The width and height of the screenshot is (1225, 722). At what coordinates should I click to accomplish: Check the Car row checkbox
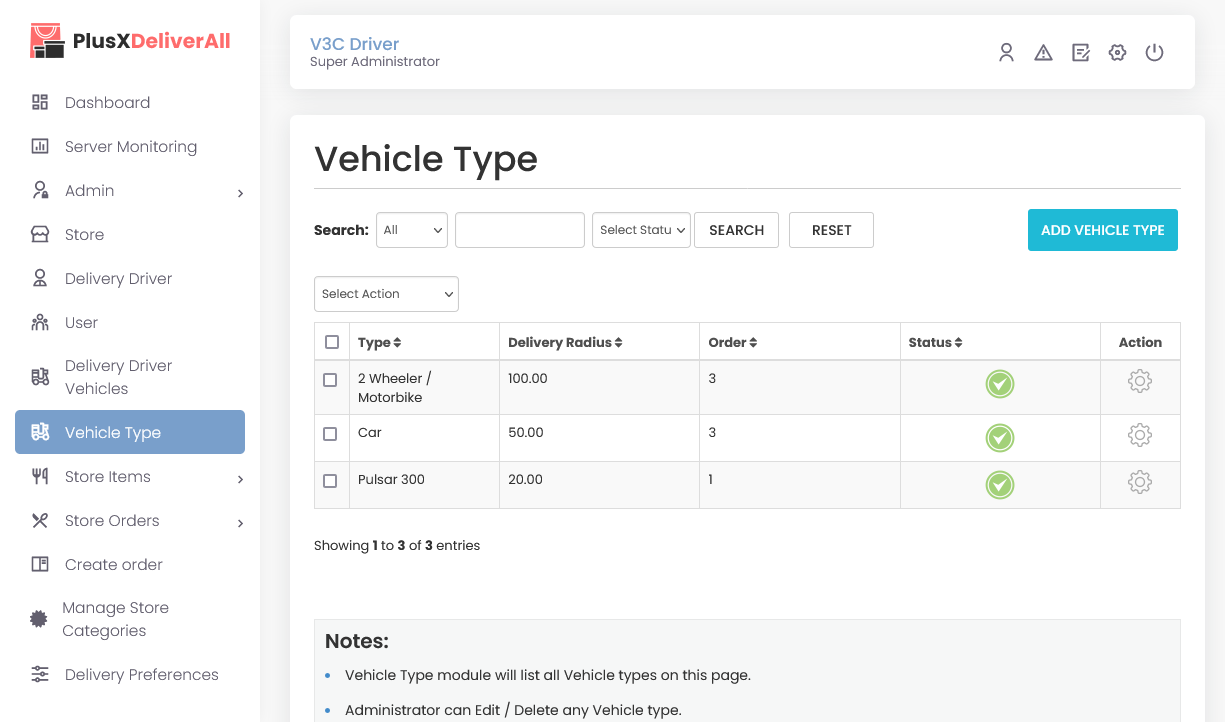click(x=330, y=434)
